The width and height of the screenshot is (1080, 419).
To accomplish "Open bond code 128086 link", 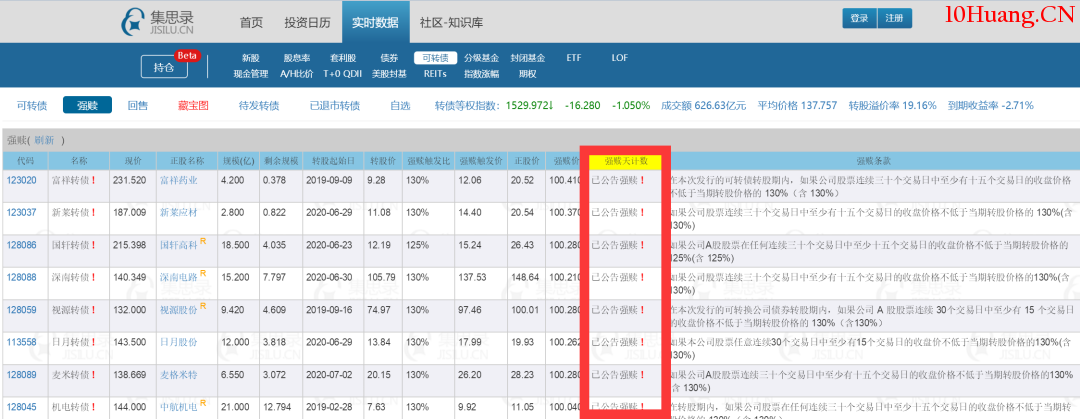I will click(21, 245).
